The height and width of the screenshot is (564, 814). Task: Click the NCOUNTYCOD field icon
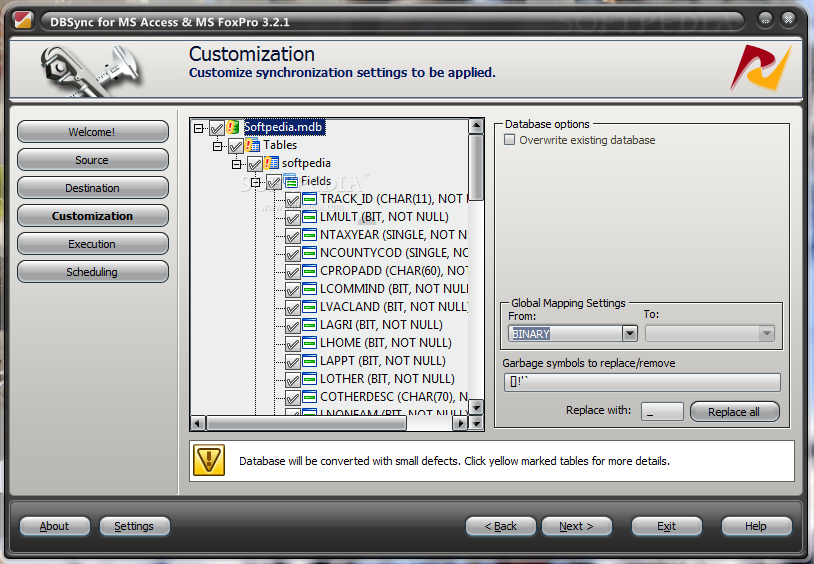coord(309,253)
